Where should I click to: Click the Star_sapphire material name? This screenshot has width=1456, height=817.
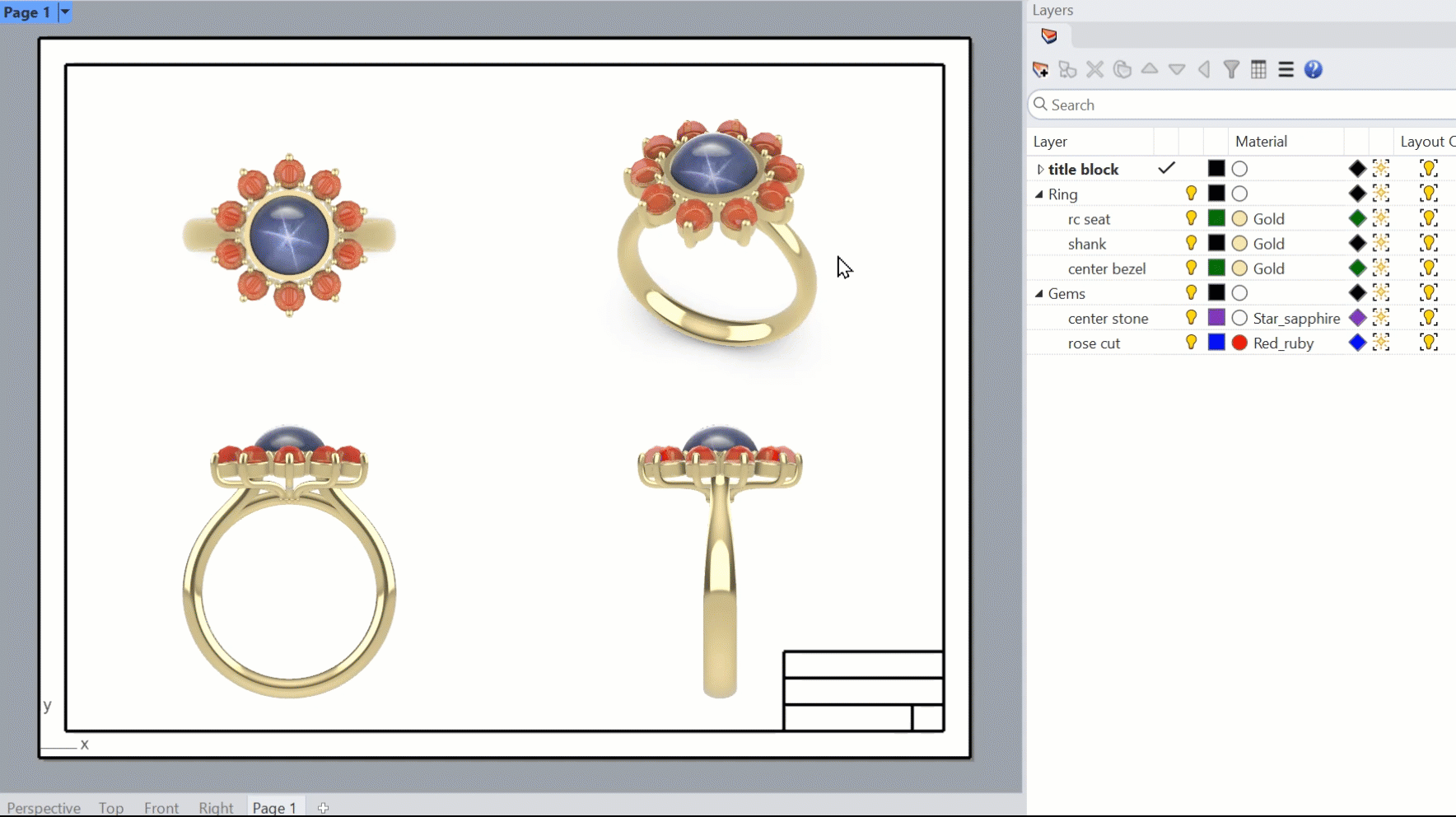click(x=1296, y=319)
